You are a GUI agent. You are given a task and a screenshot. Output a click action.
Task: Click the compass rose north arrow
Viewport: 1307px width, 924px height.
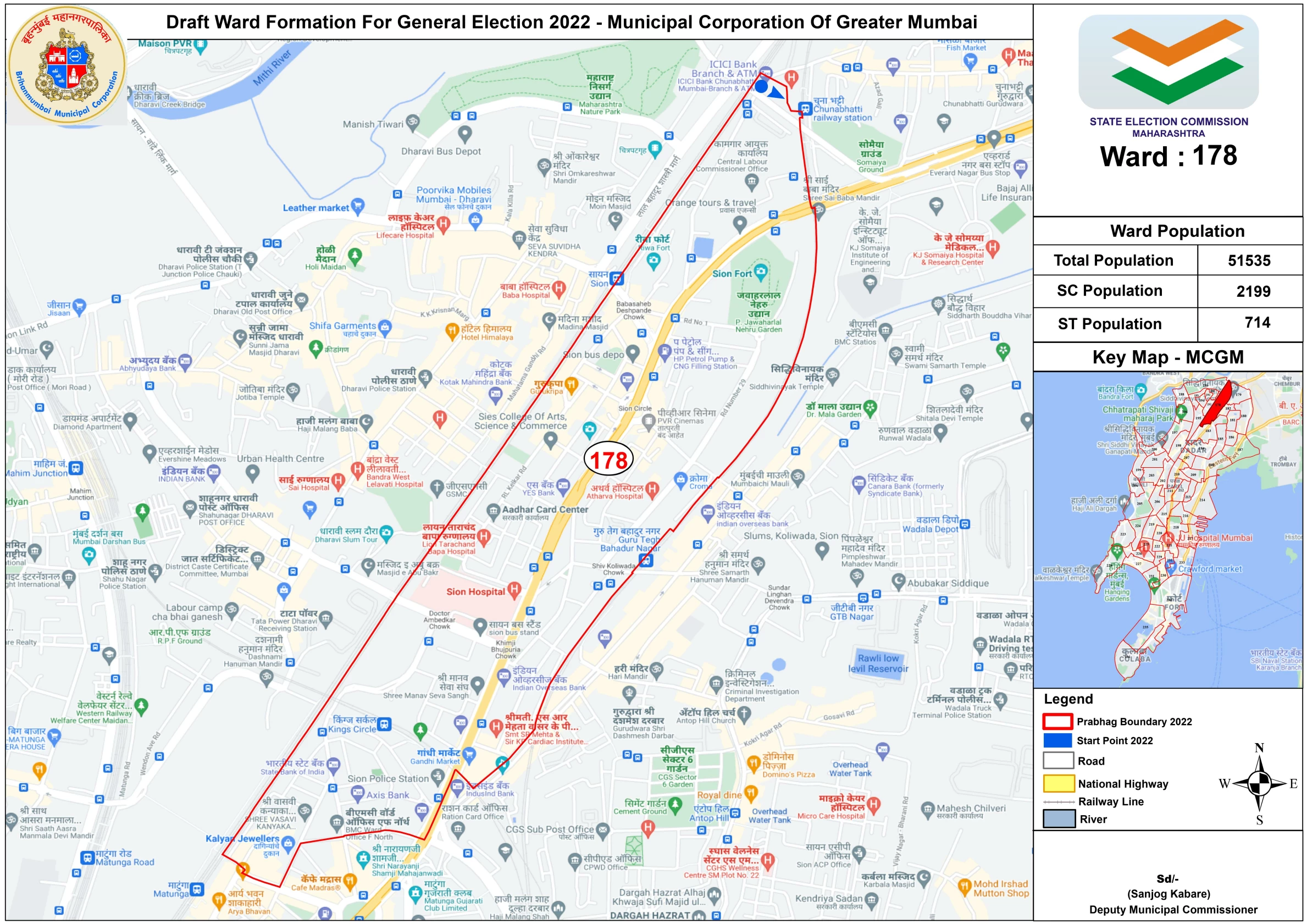1259,764
